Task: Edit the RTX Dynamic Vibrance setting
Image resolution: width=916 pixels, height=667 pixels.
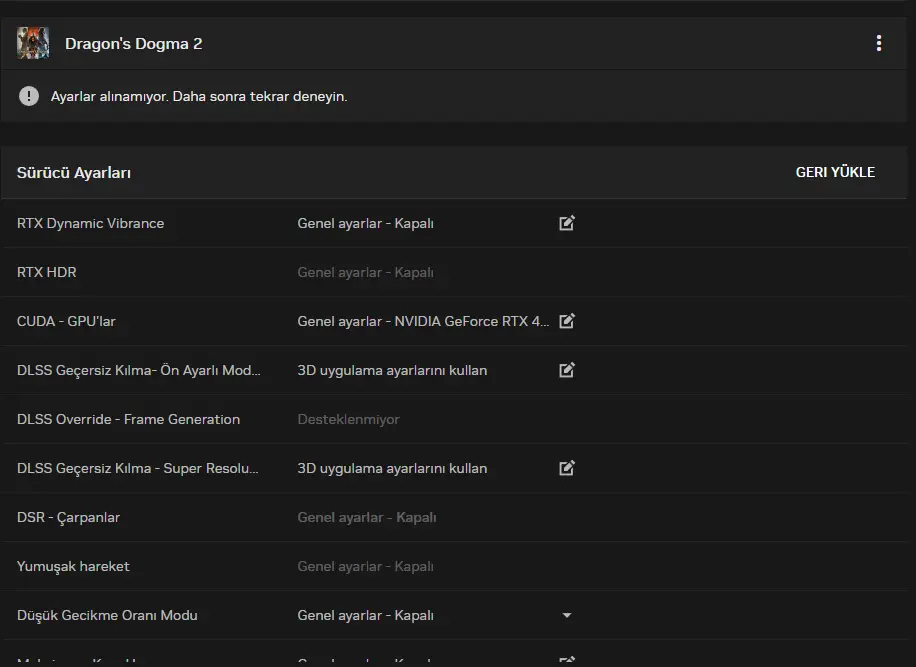Action: point(567,223)
